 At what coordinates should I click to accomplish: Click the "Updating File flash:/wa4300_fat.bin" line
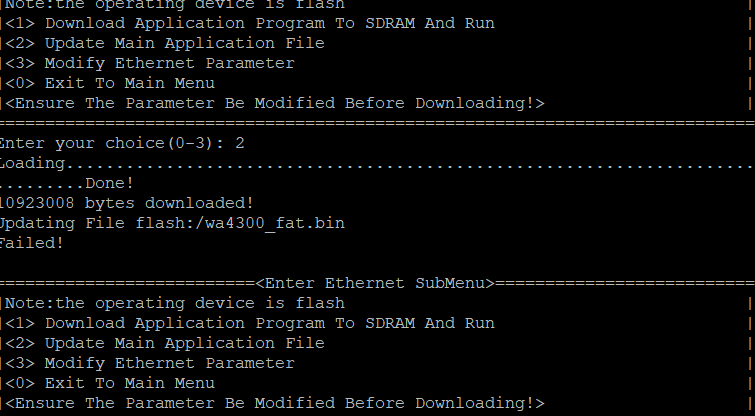tap(172, 223)
